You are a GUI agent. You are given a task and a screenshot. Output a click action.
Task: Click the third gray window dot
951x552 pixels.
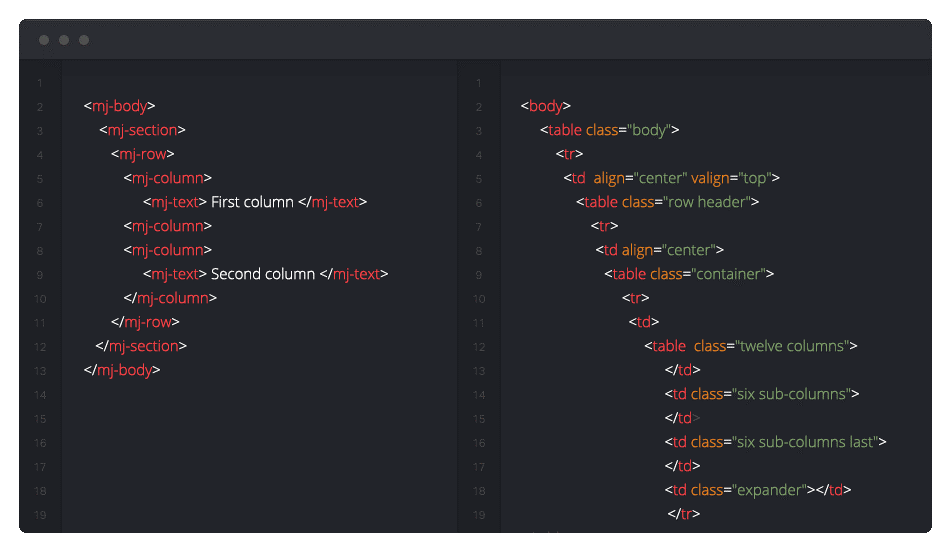(84, 40)
